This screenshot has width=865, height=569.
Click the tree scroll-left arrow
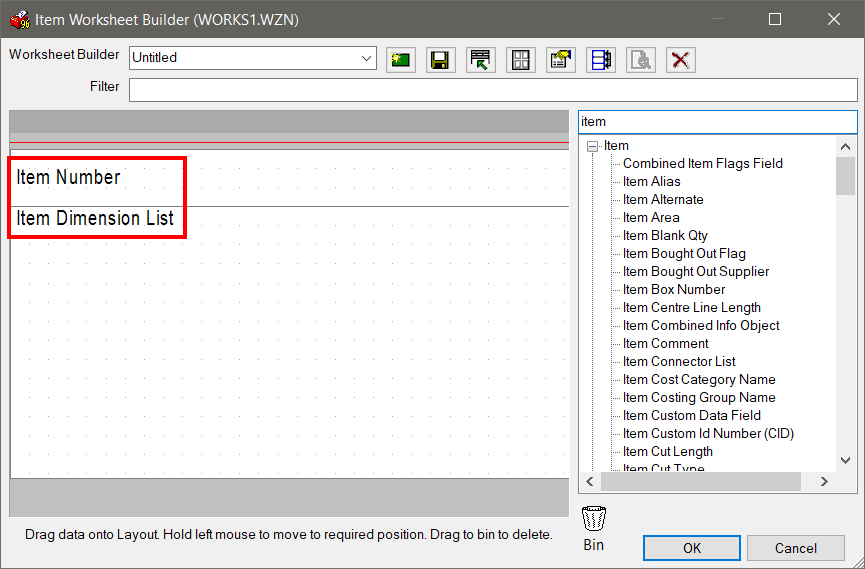point(590,482)
